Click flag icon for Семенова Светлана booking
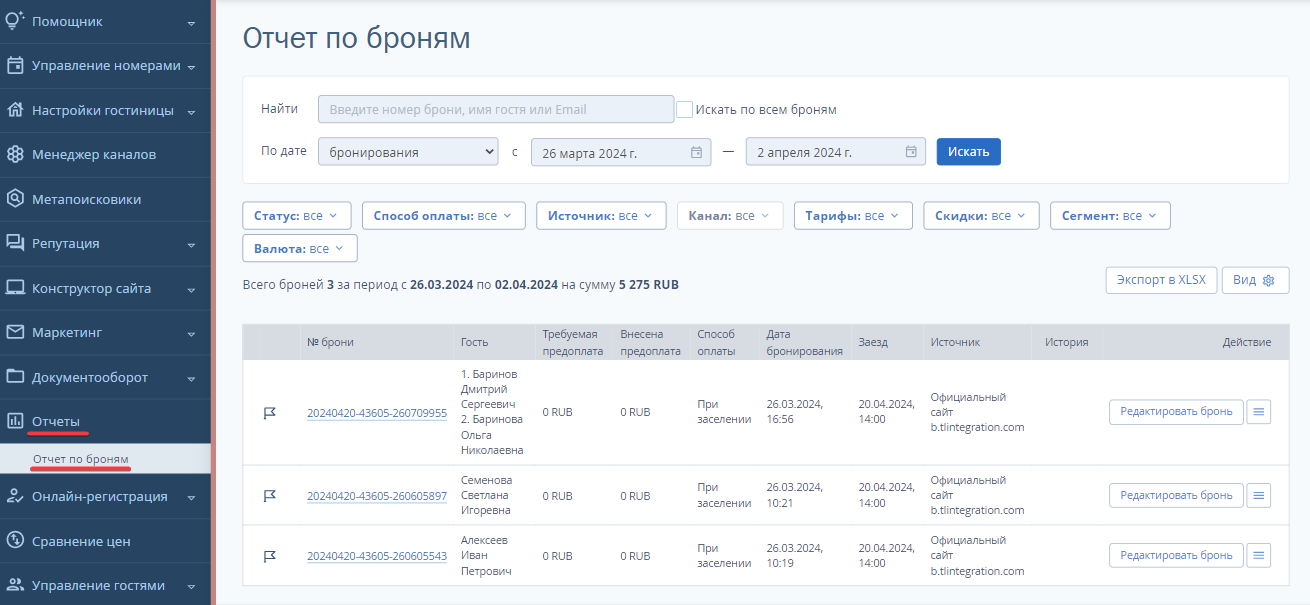The width and height of the screenshot is (1310, 605). 270,496
